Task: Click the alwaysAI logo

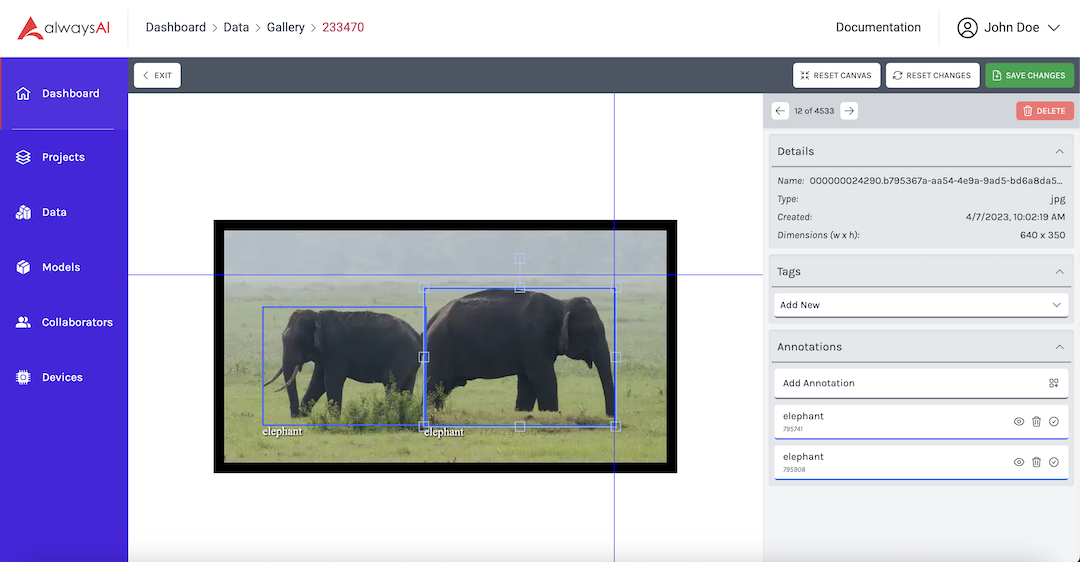Action: click(63, 28)
